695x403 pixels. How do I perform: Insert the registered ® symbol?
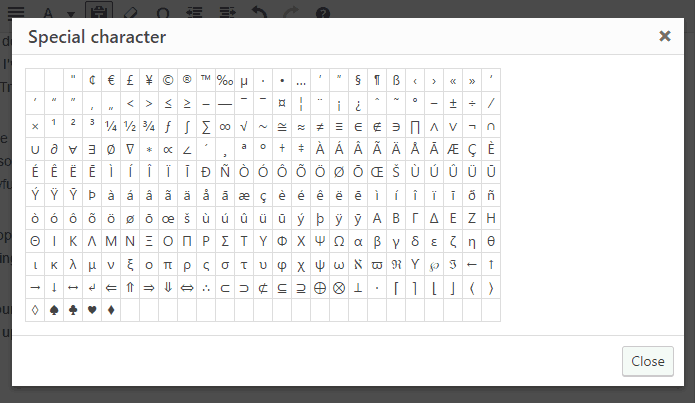click(x=187, y=80)
